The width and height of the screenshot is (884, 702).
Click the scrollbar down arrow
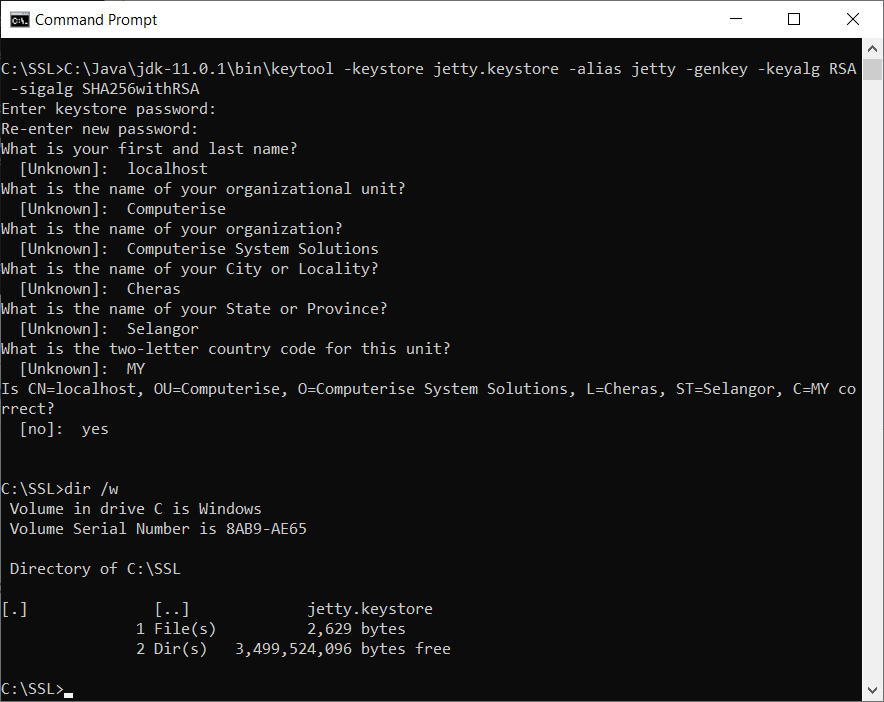click(873, 691)
